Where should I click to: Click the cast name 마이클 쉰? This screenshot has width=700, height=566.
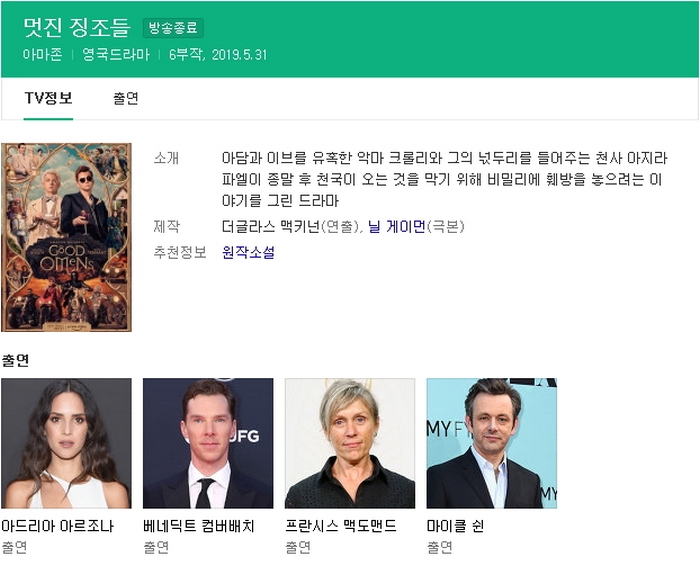[x=456, y=526]
